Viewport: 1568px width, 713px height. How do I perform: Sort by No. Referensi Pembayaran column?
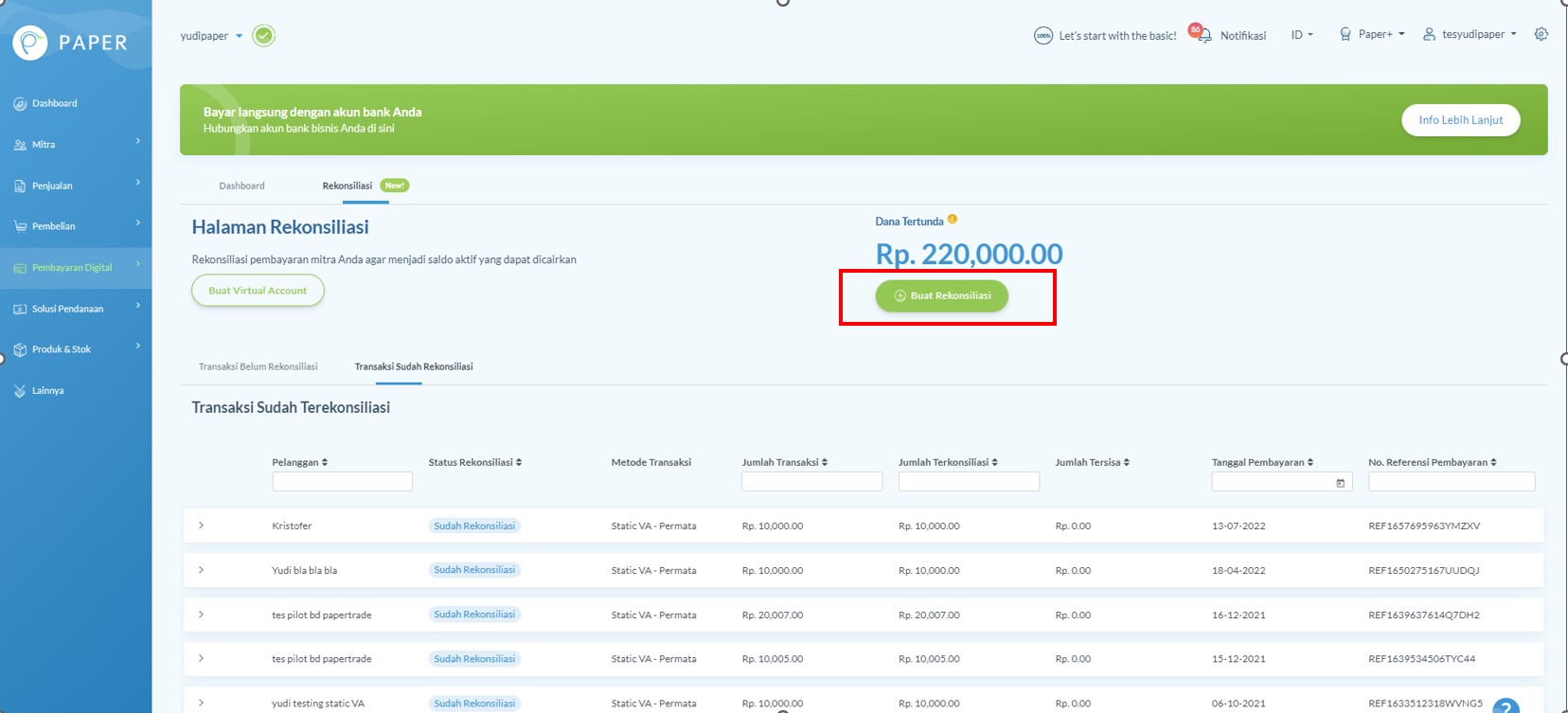pyautogui.click(x=1493, y=462)
